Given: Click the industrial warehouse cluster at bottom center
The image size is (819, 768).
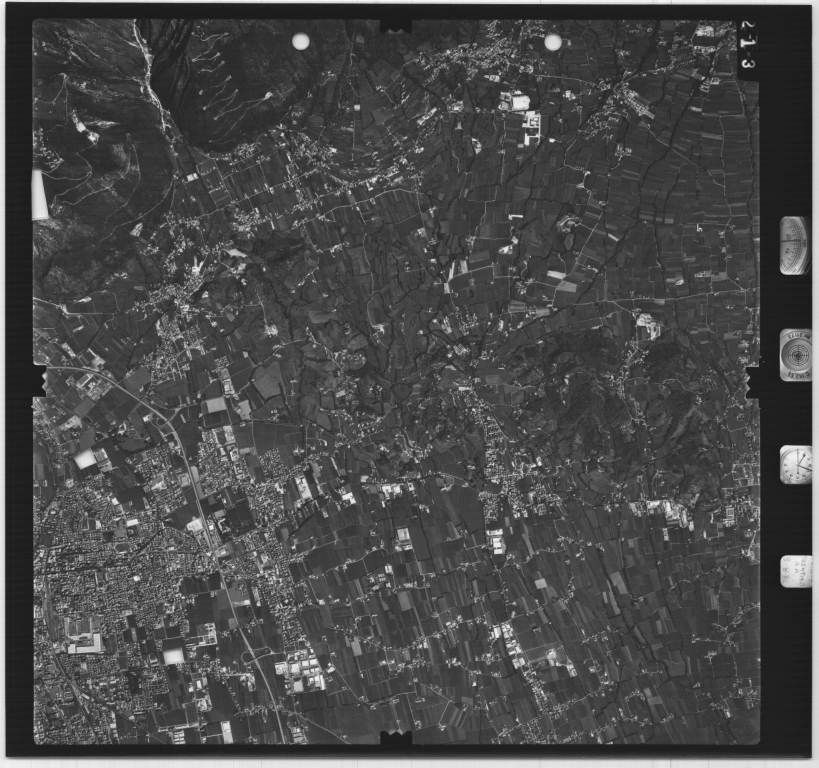Looking at the screenshot, I should tap(303, 672).
